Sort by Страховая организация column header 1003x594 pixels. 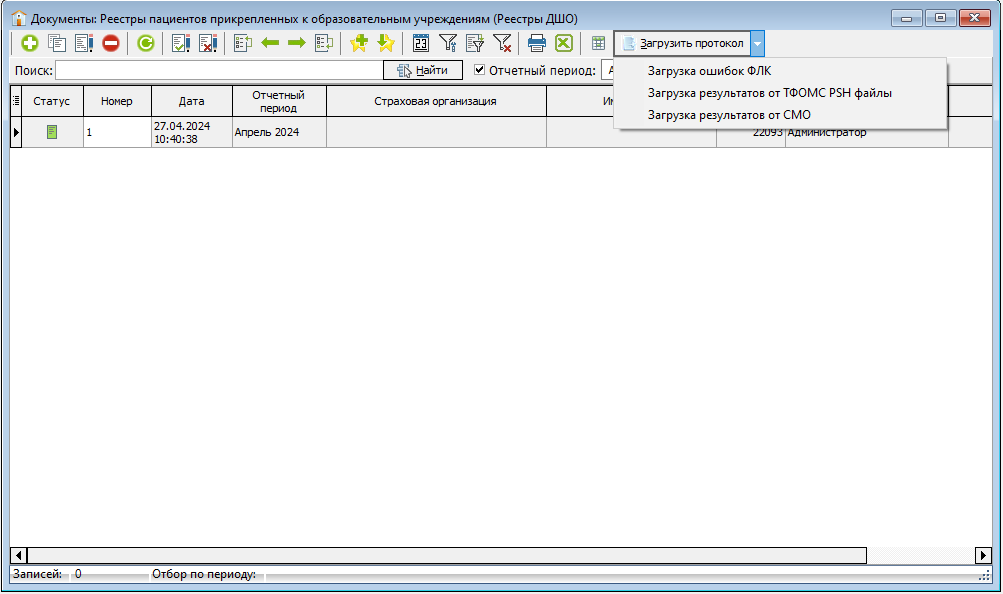[x=436, y=101]
